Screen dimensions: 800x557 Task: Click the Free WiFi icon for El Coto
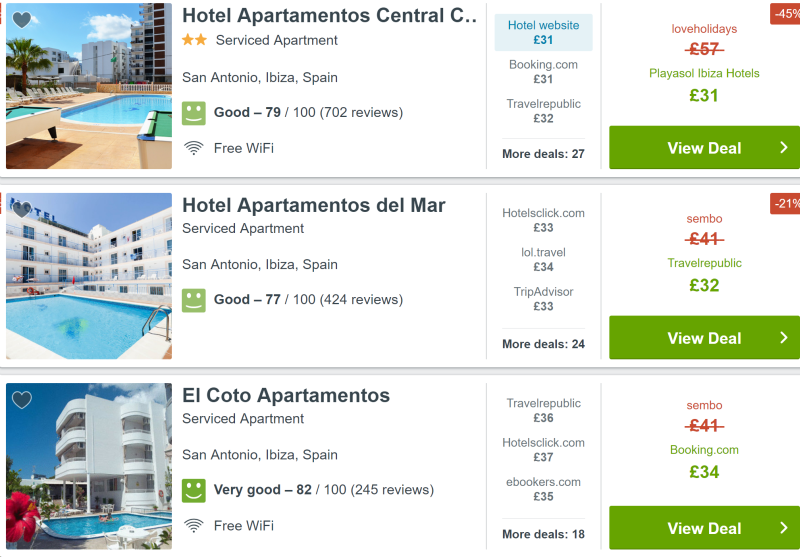click(194, 526)
